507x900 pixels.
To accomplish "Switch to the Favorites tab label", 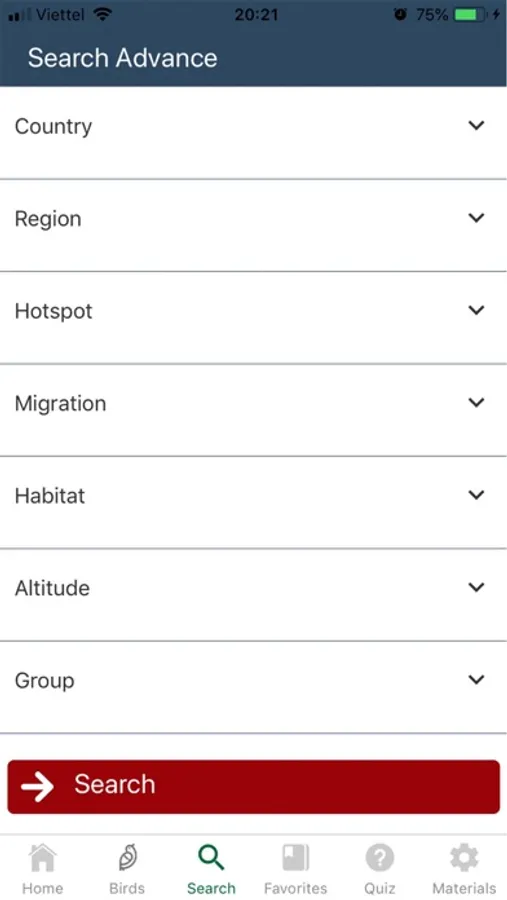I will (x=295, y=888).
